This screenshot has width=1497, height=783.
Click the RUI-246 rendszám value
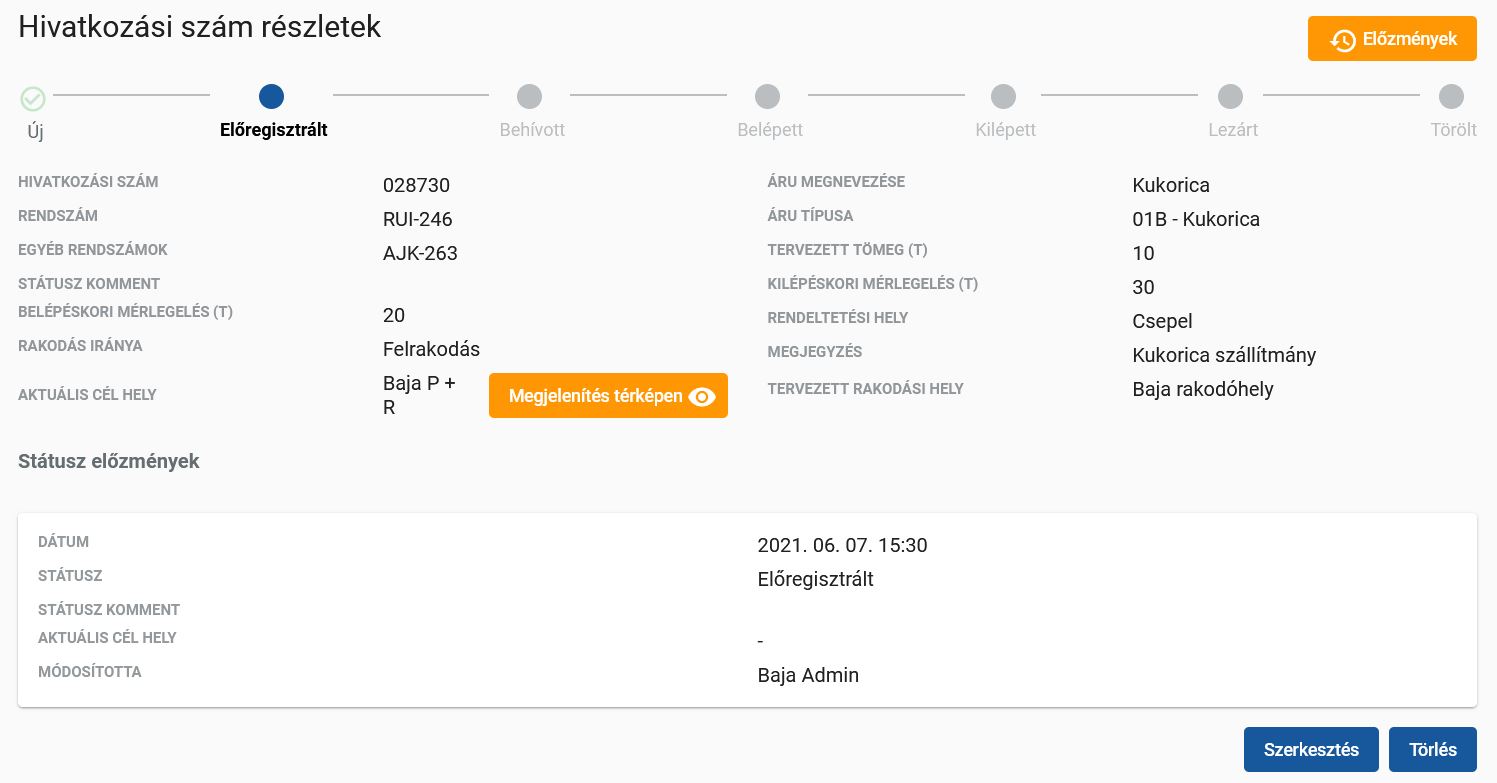coord(417,219)
